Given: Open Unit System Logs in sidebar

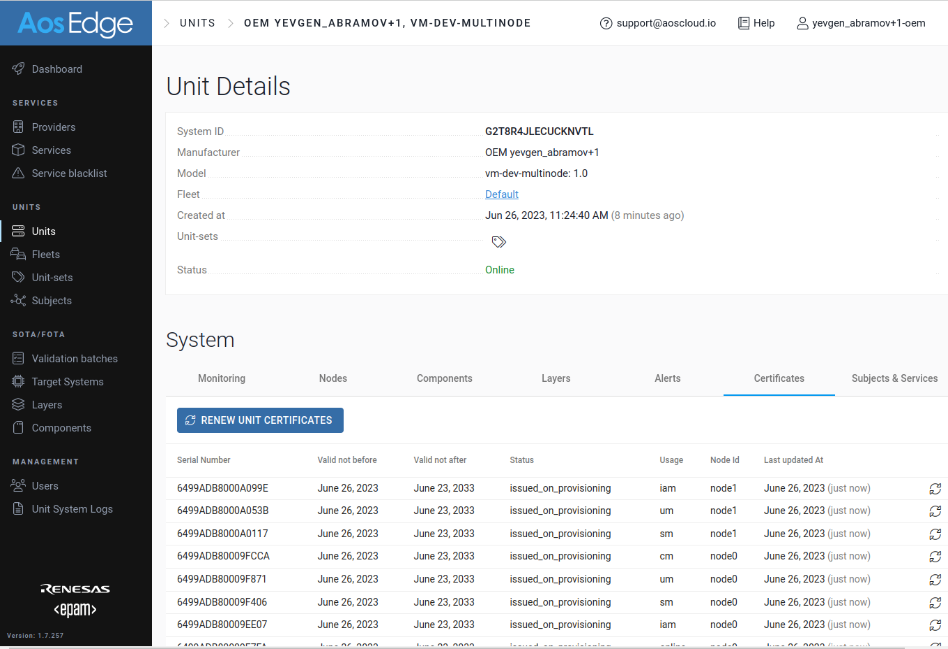Looking at the screenshot, I should pyautogui.click(x=72, y=509).
